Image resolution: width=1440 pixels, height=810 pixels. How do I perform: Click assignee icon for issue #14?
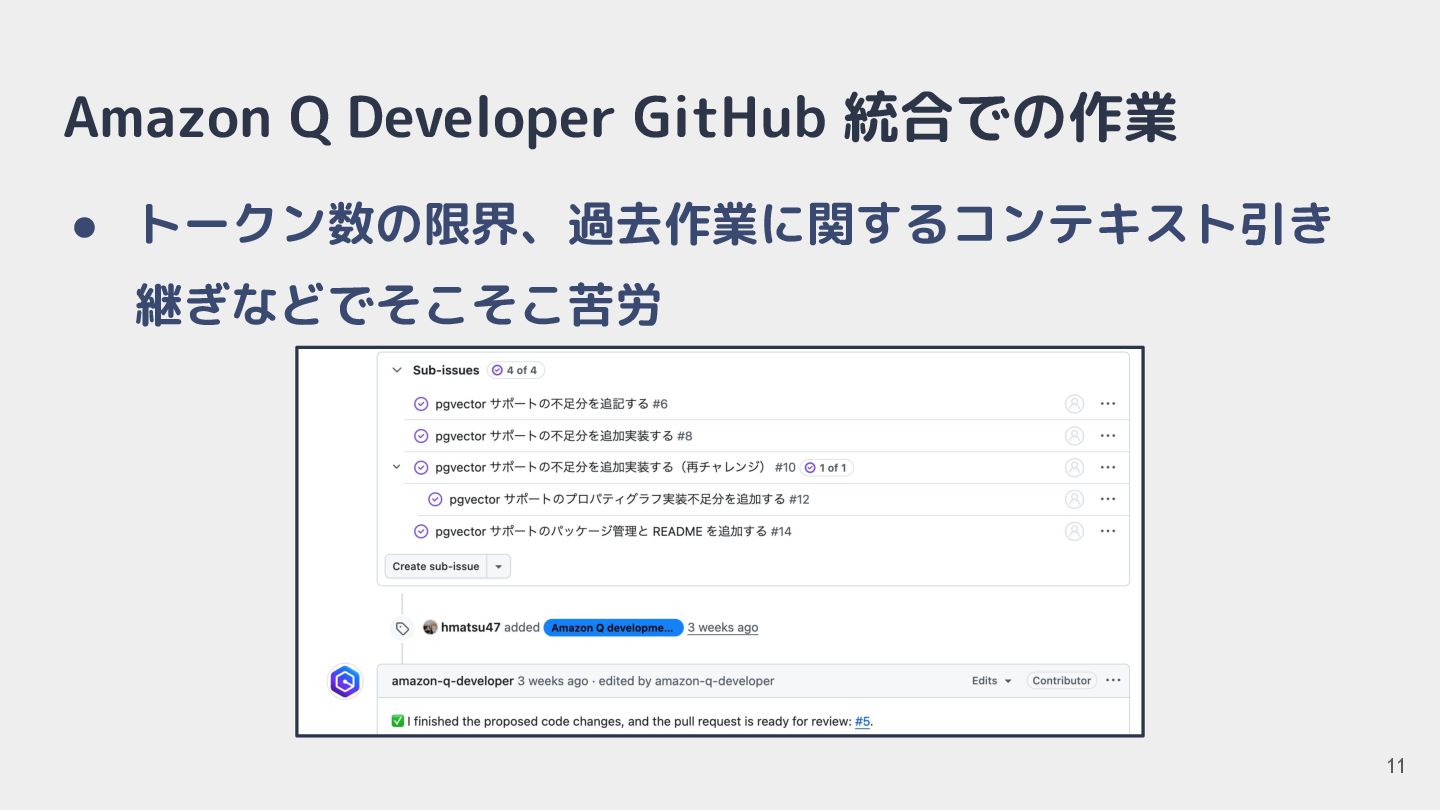coord(1074,531)
